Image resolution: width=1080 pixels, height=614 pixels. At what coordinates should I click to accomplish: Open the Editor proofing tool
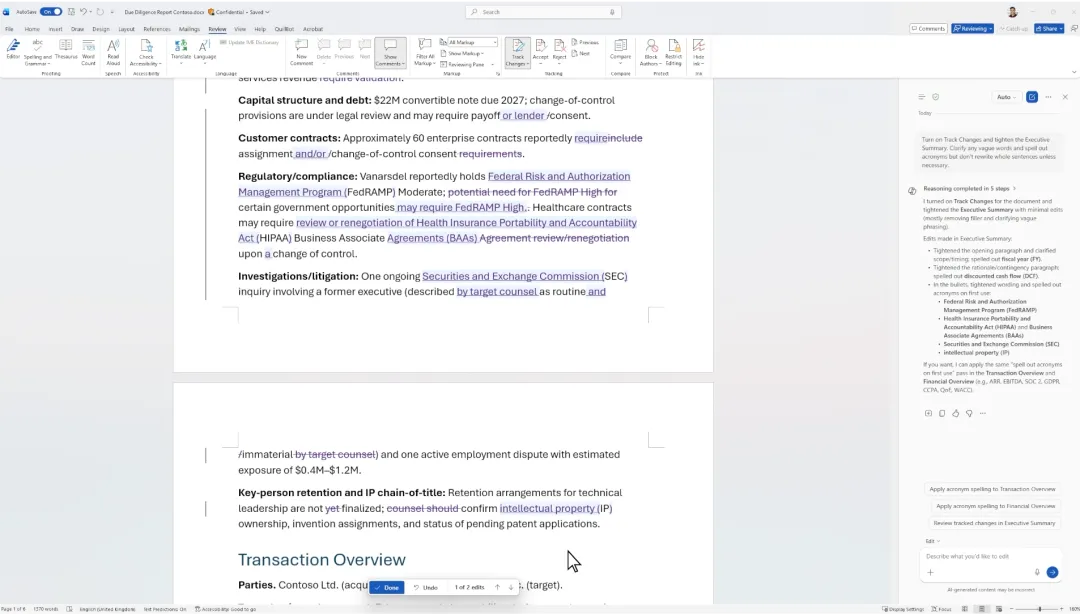[x=13, y=51]
